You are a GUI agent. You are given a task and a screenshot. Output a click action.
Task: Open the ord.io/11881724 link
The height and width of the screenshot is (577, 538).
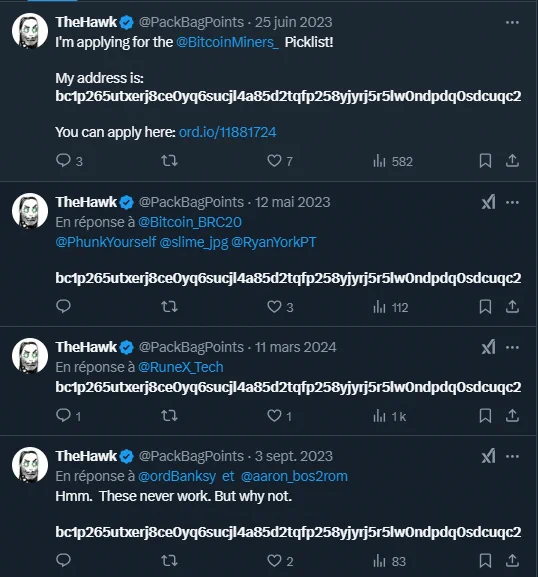point(227,132)
